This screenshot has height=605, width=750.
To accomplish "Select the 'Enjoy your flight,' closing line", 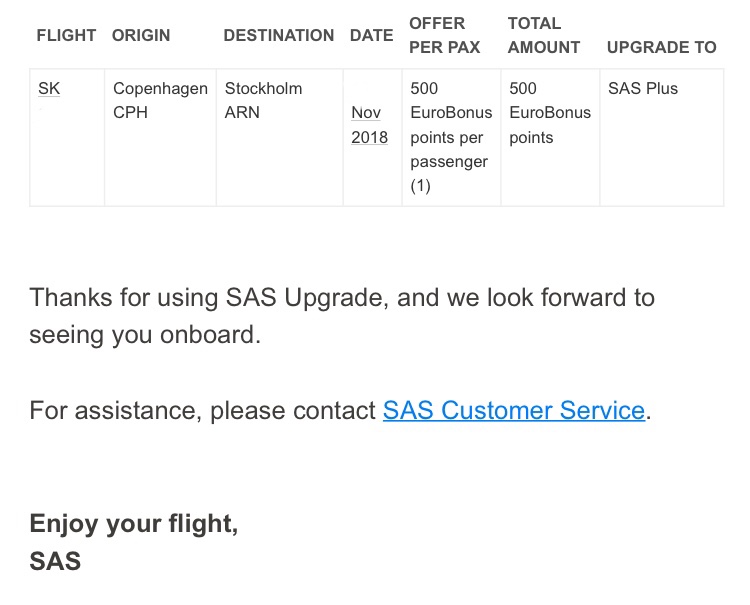I will pos(133,524).
